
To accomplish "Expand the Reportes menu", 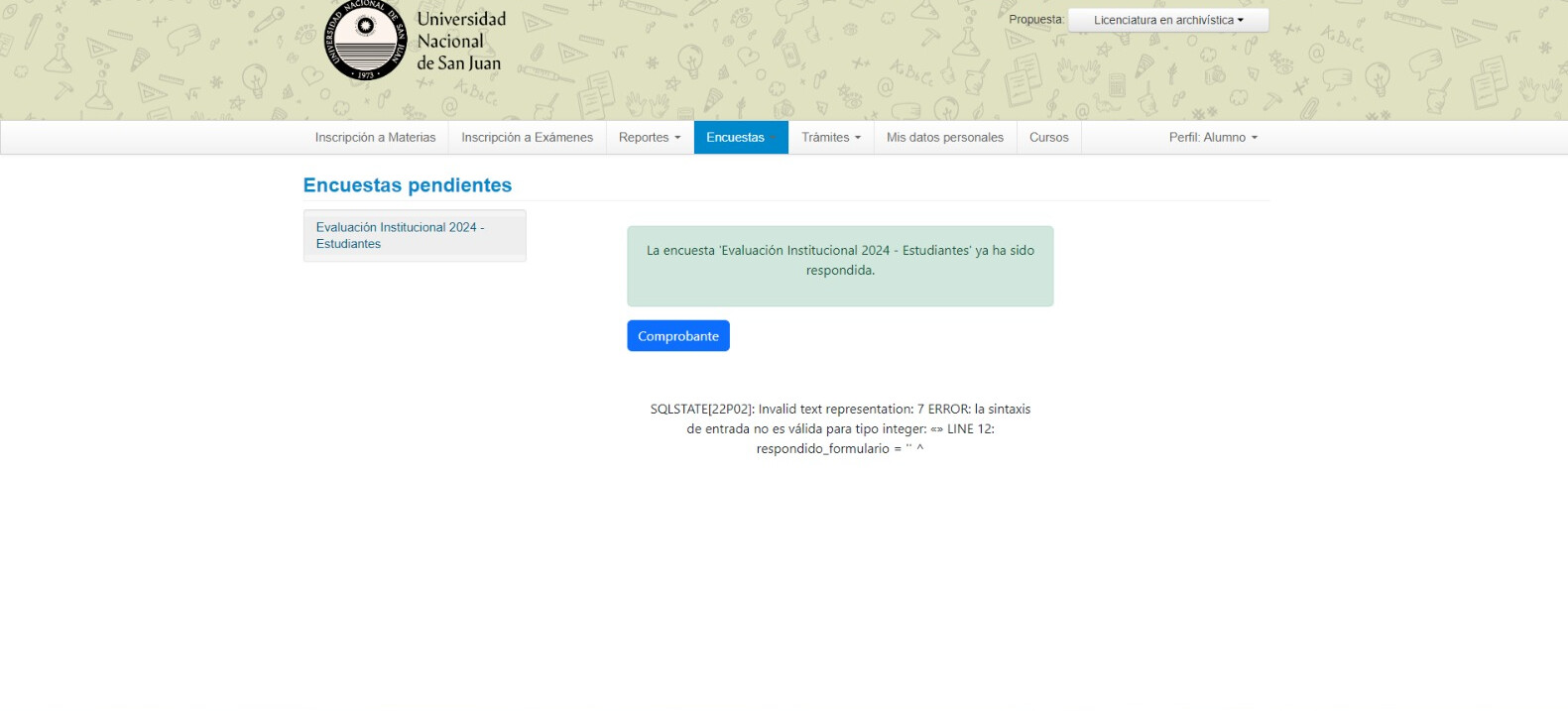I will pos(649,138).
